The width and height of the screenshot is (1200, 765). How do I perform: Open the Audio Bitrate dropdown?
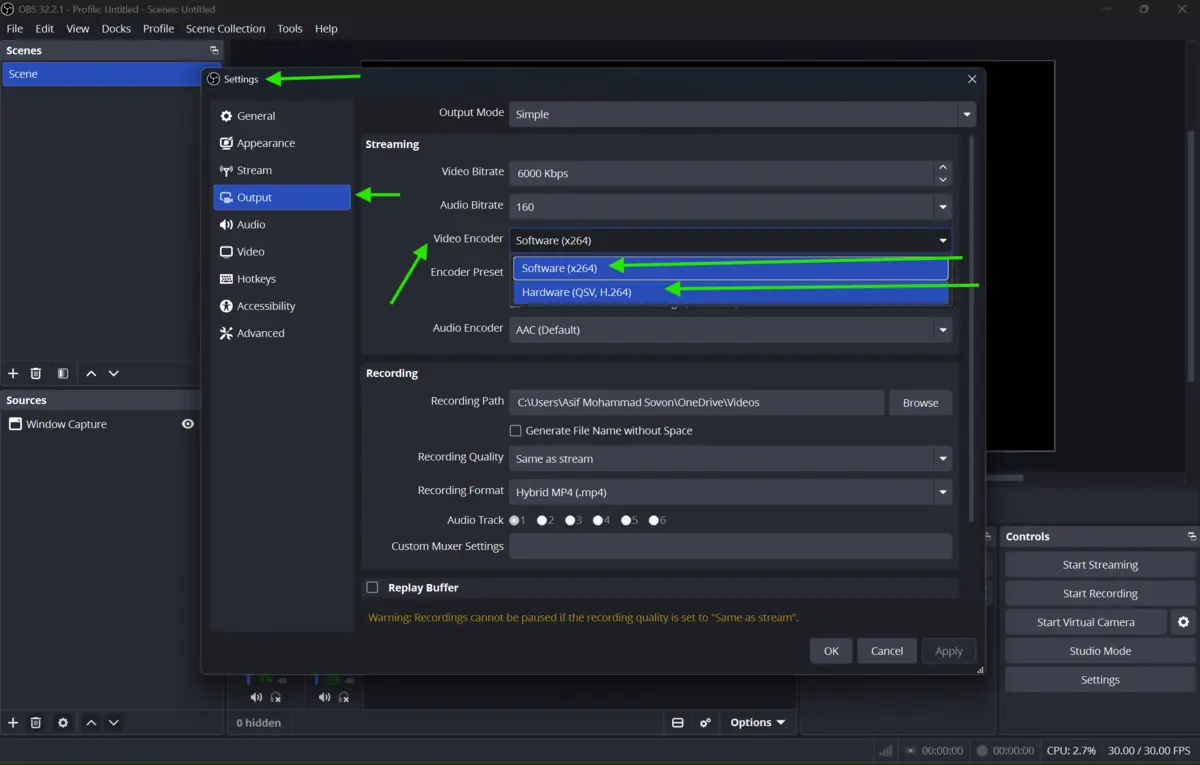click(730, 207)
